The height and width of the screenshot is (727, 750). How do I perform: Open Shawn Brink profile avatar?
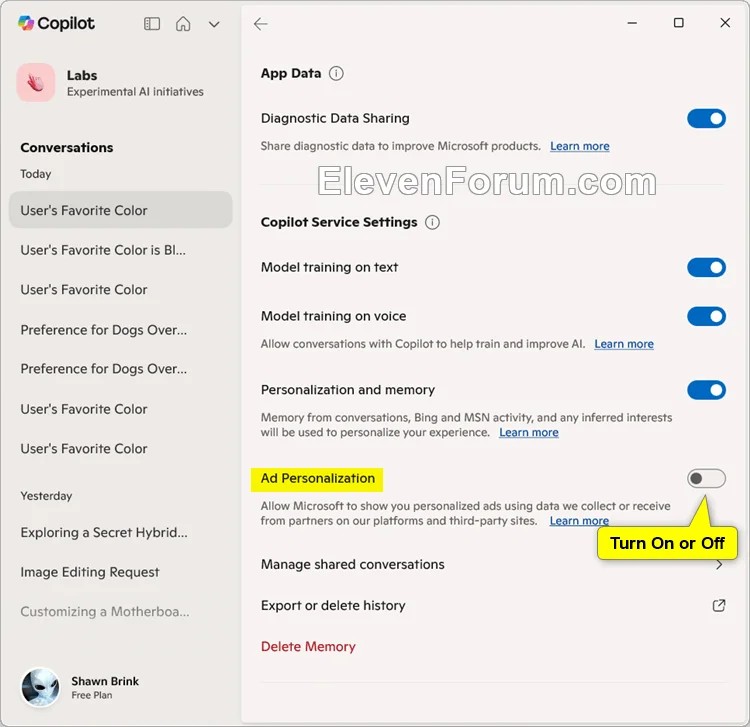point(40,688)
